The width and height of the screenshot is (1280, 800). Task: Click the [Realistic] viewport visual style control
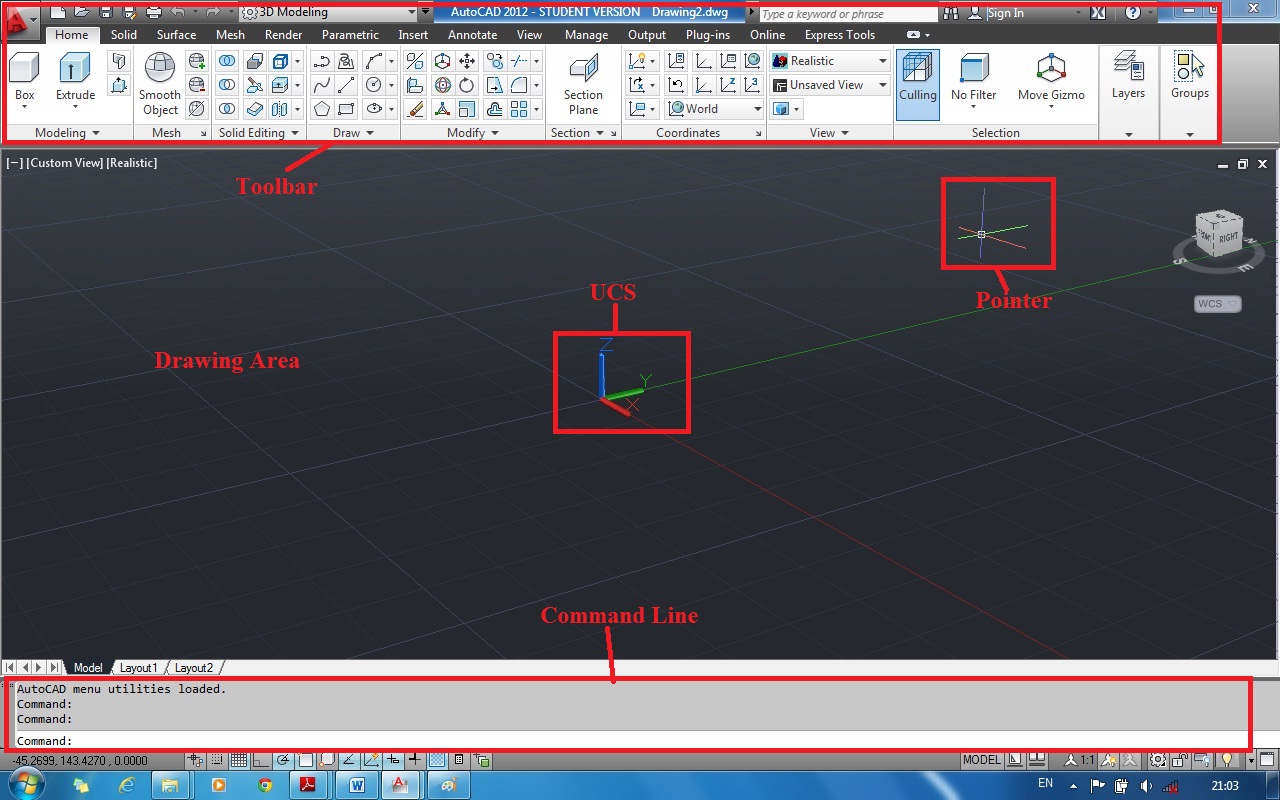click(132, 162)
